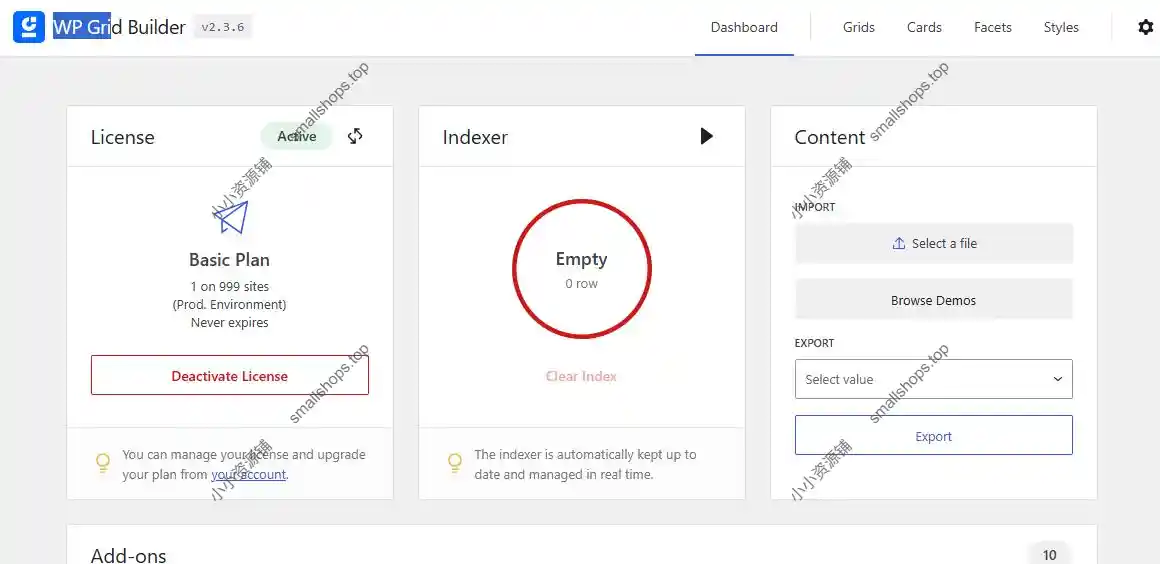Screen dimensions: 1160x564
Task: Click the IMPORT section label
Action: tap(815, 207)
